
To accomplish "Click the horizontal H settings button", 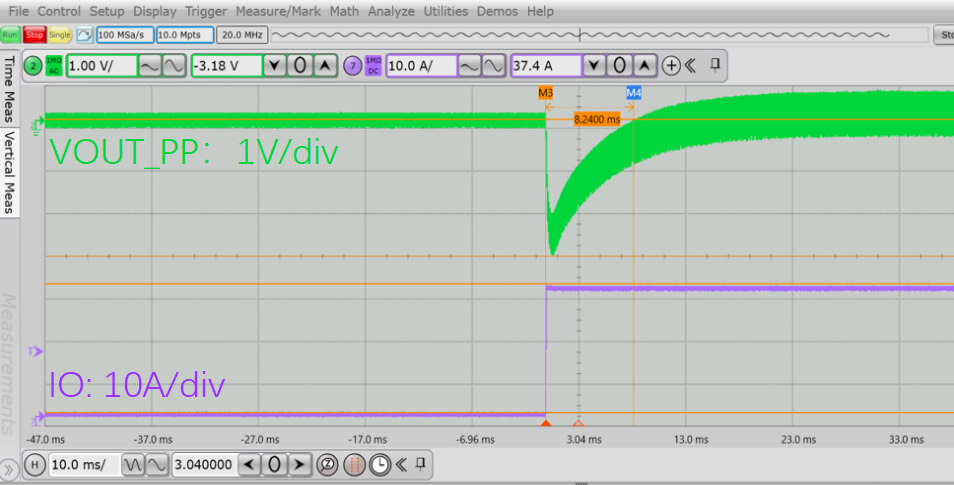I will point(33,464).
